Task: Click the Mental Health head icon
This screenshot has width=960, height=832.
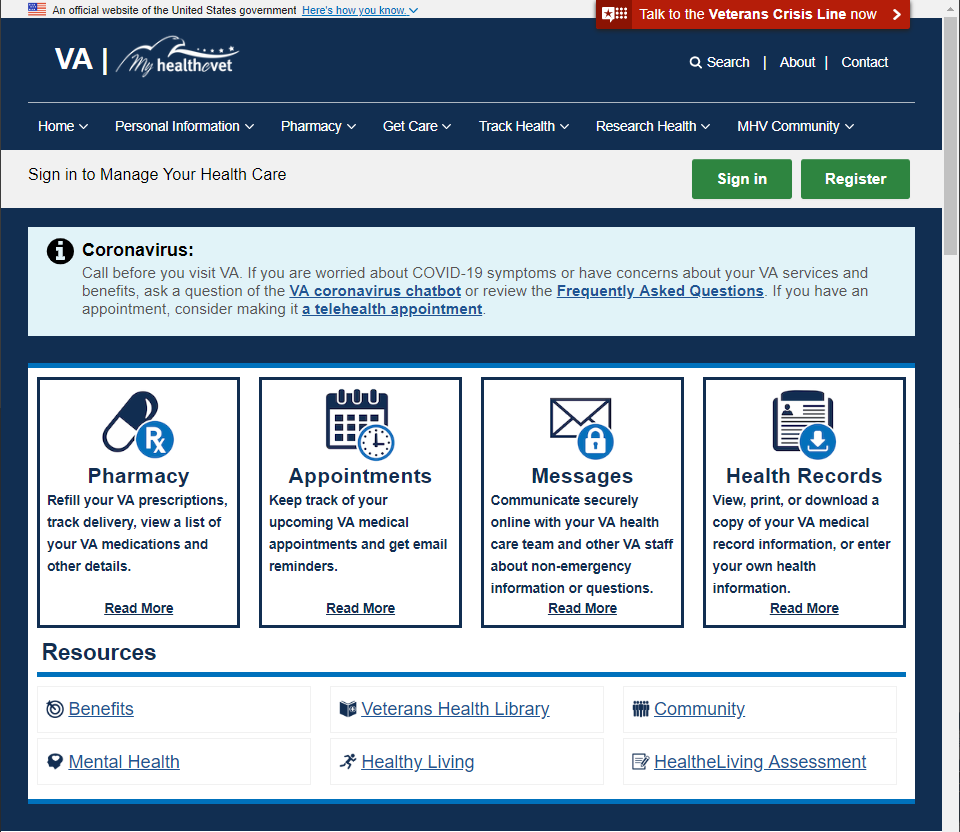Action: tap(55, 762)
